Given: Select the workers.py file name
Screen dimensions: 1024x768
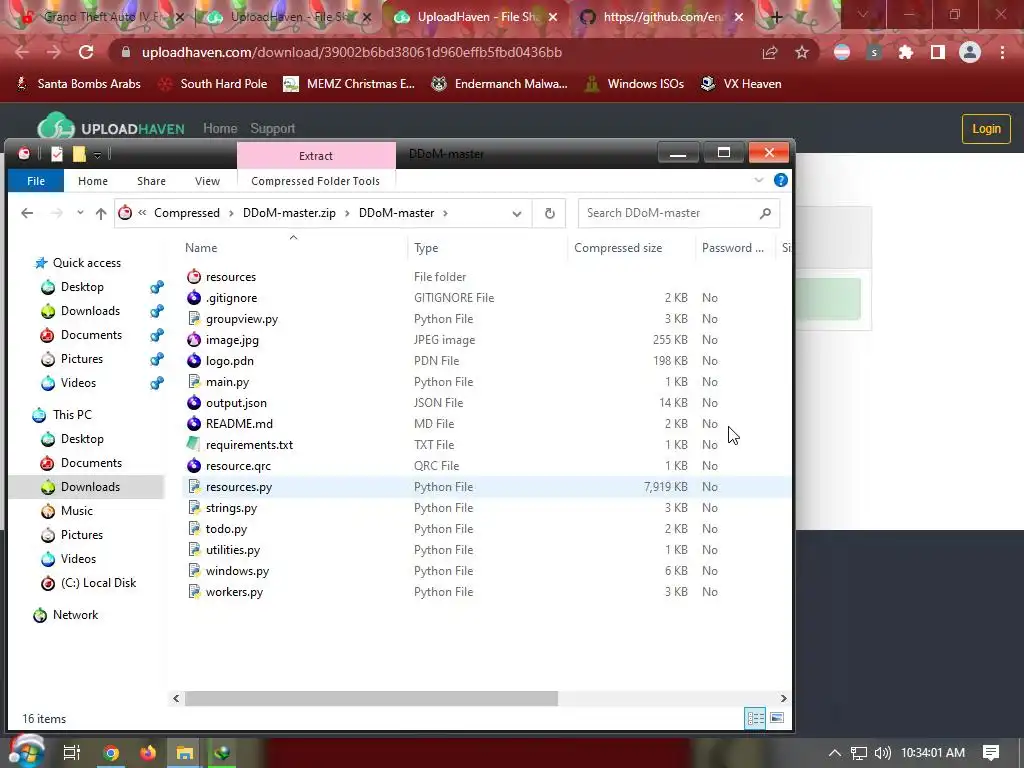Looking at the screenshot, I should point(234,592).
